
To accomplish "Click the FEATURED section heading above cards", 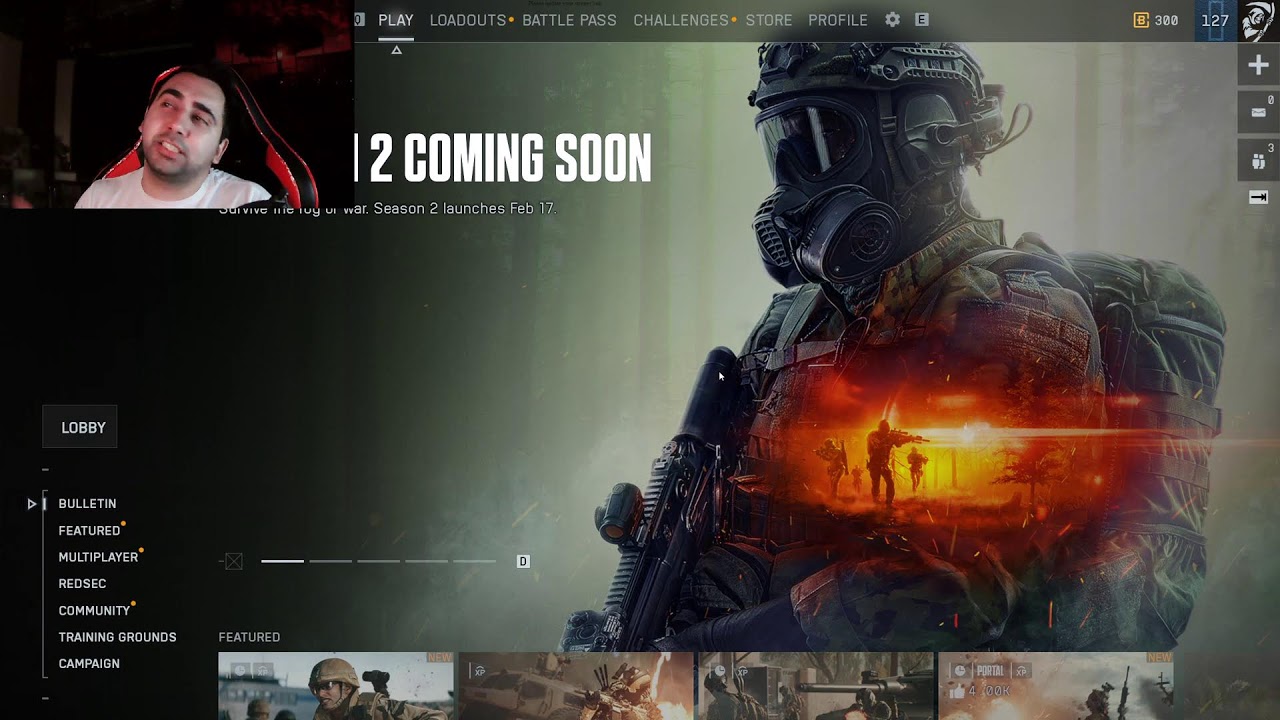I will click(249, 637).
